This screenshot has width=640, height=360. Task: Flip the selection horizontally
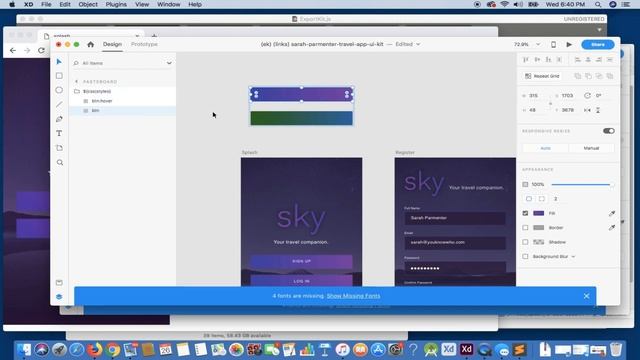pyautogui.click(x=587, y=110)
